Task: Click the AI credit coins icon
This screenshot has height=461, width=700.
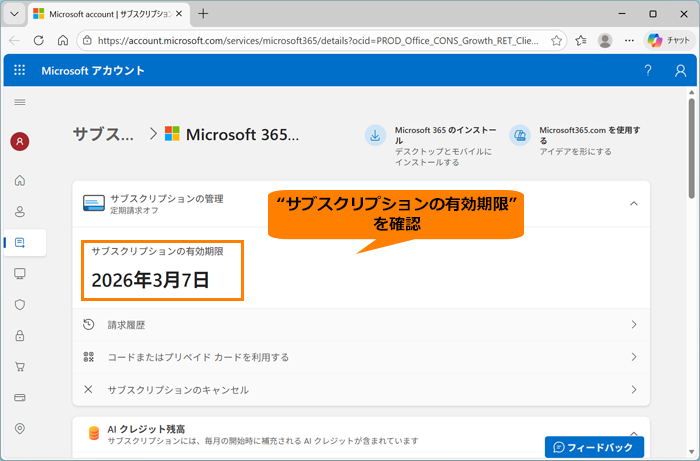Action: pyautogui.click(x=94, y=433)
